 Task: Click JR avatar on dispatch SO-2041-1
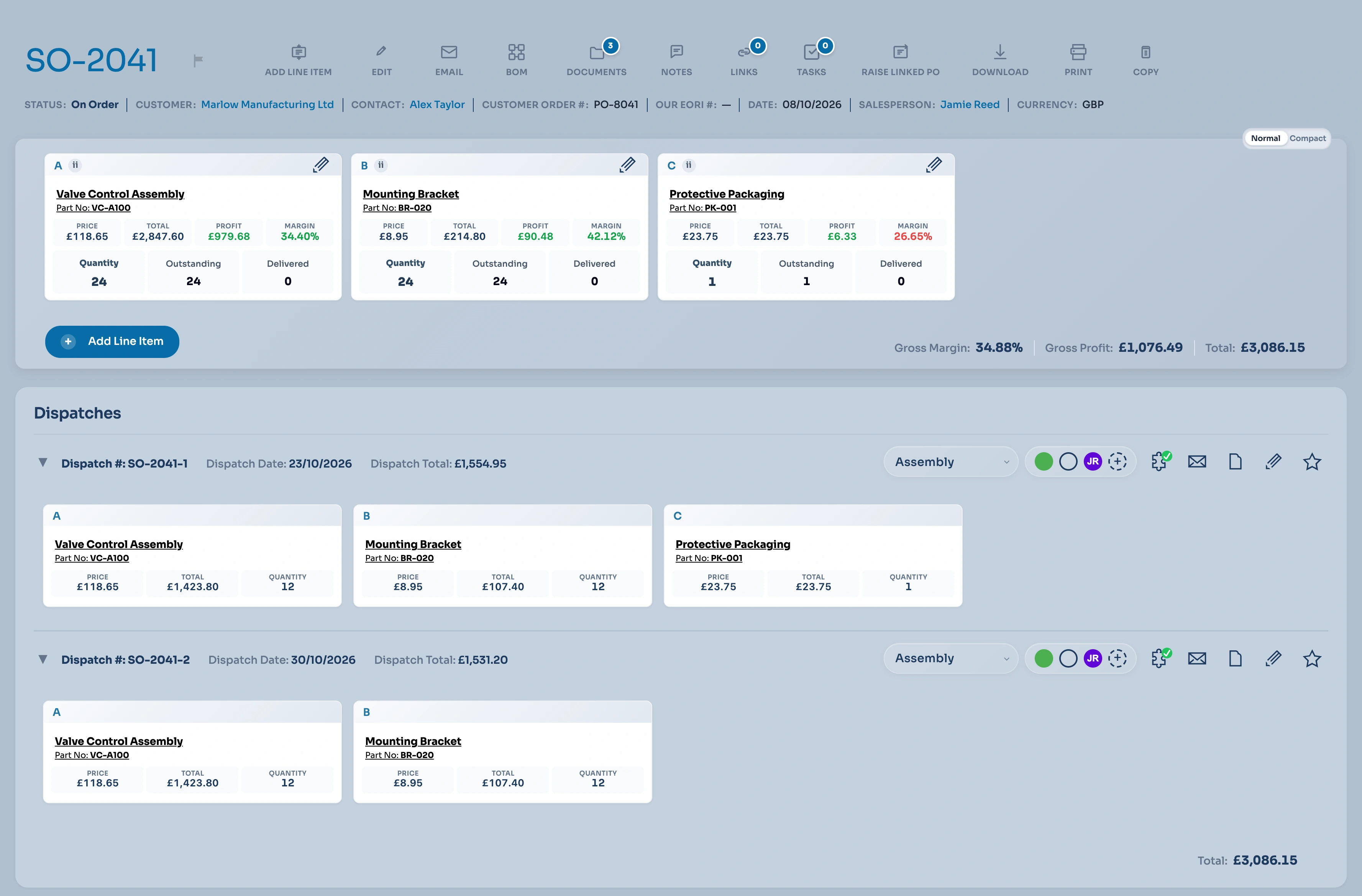point(1093,461)
